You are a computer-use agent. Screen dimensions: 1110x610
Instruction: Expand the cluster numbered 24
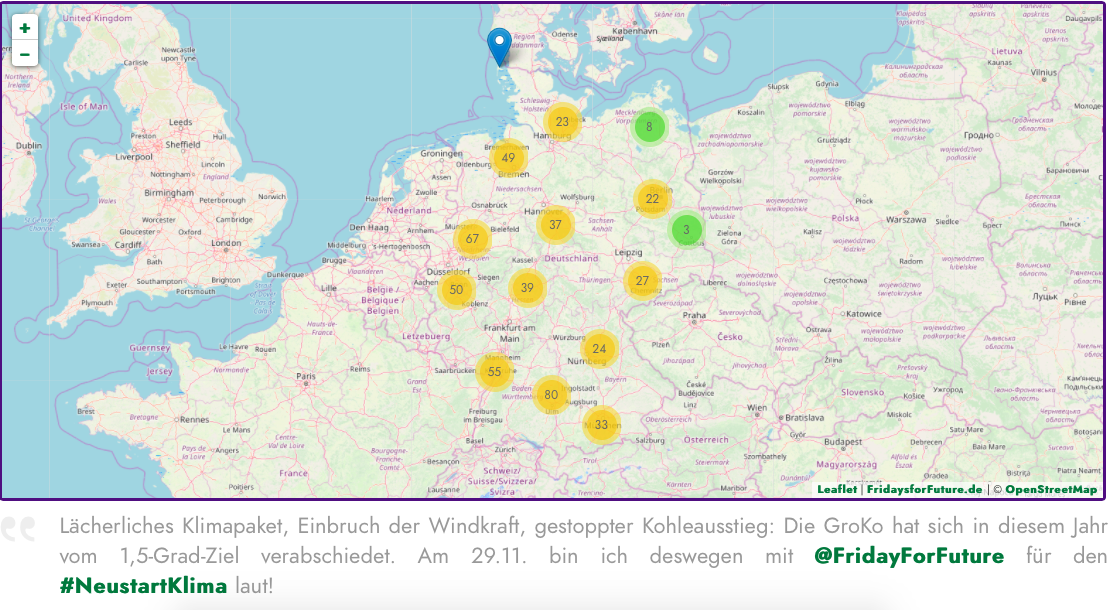coord(599,349)
